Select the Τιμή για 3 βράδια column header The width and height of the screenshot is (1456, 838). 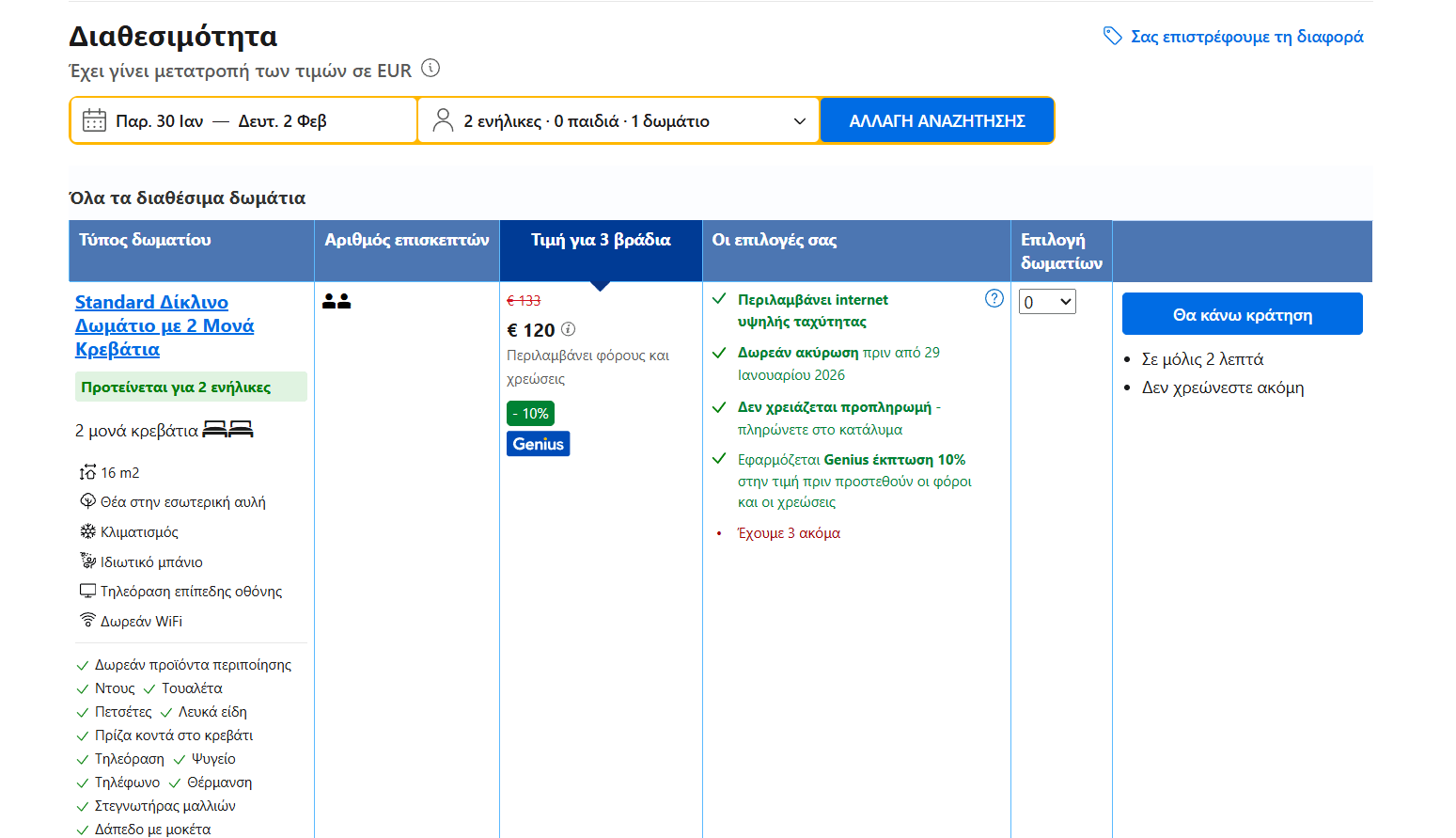point(601,241)
